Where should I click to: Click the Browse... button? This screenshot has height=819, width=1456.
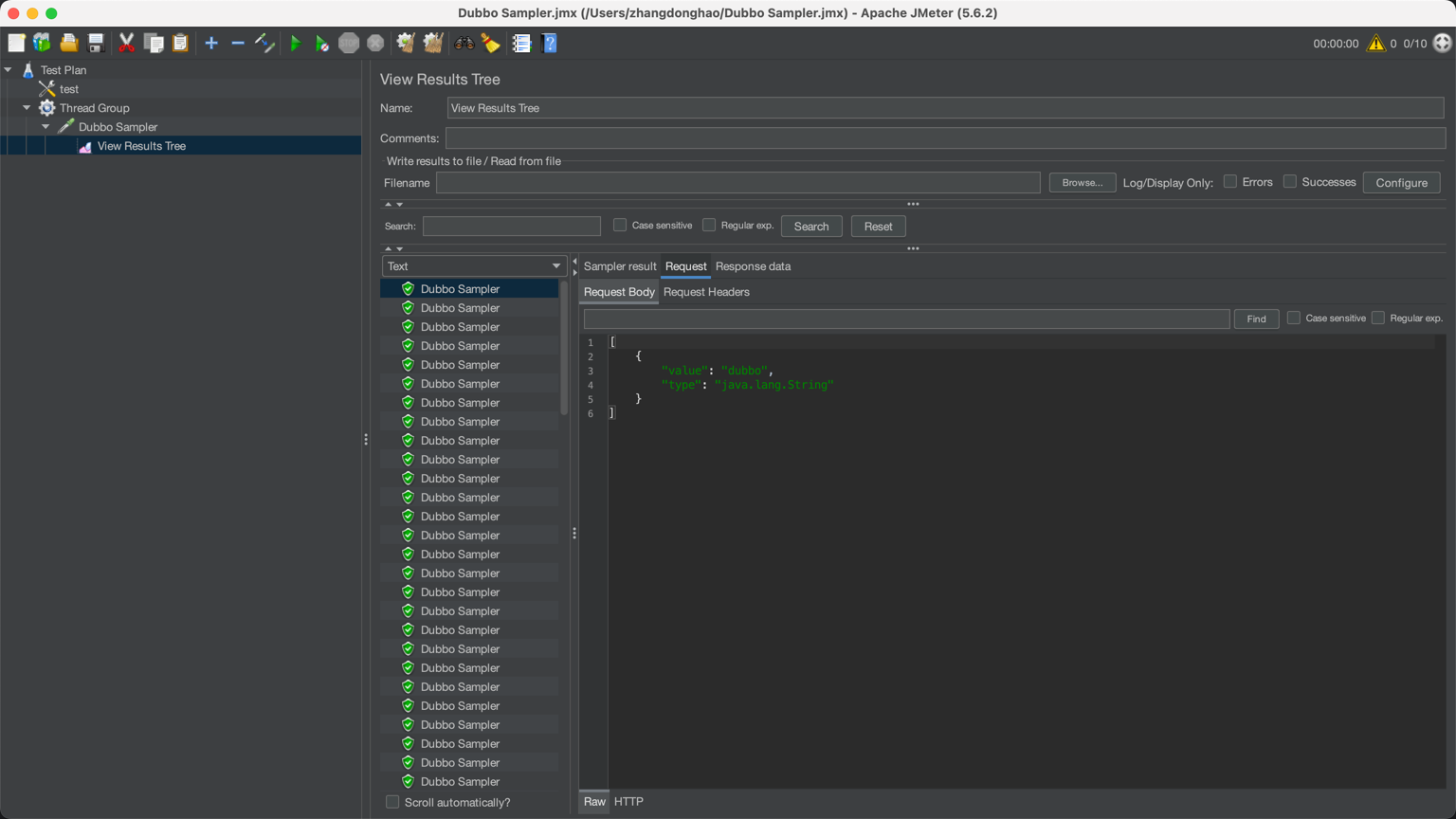[x=1083, y=183]
